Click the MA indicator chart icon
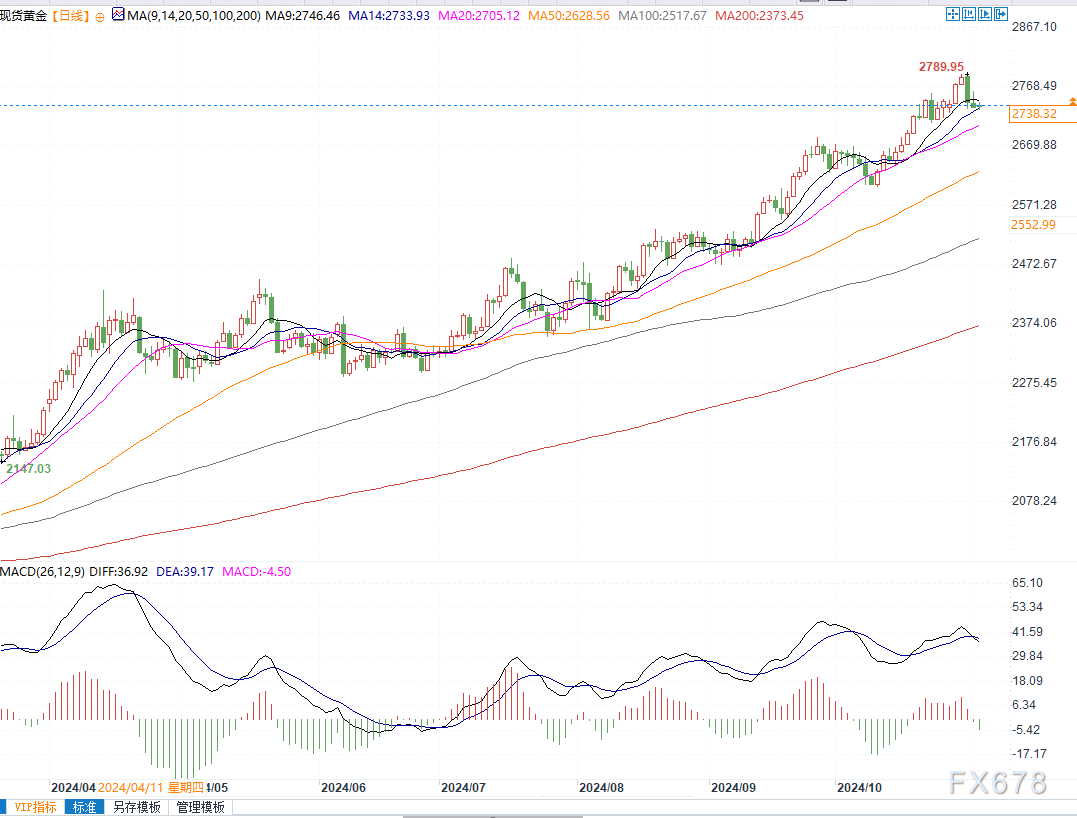Image resolution: width=1077 pixels, height=818 pixels. click(x=118, y=16)
